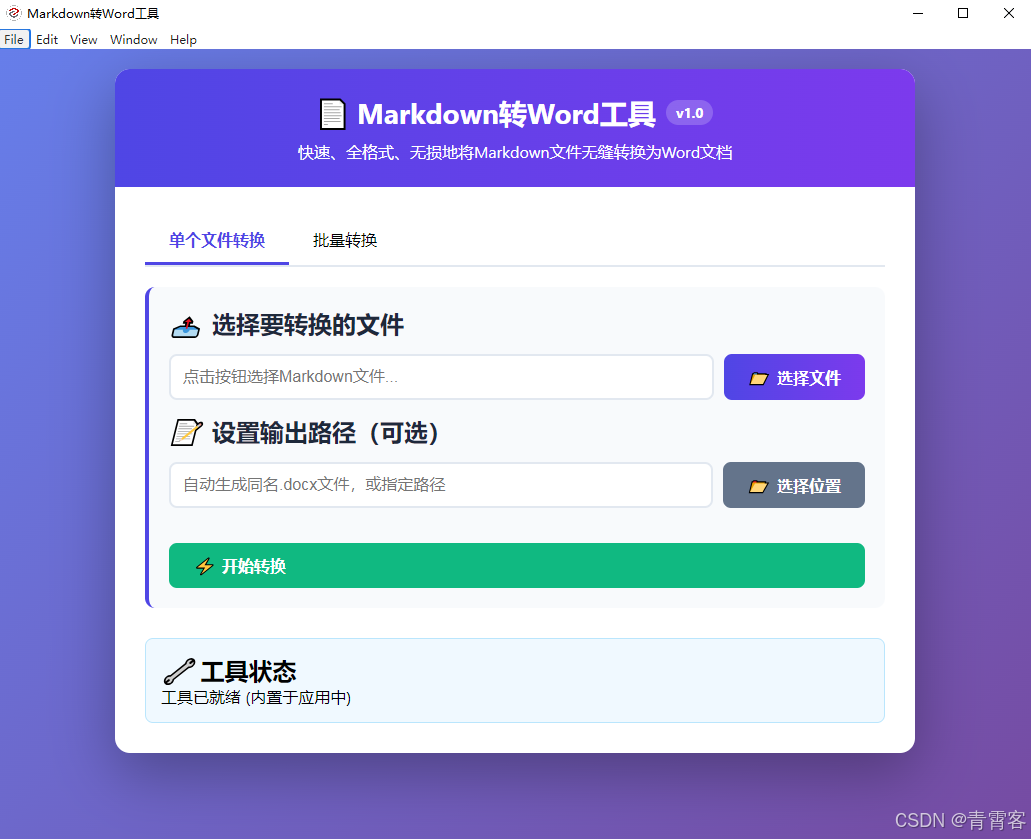Start conversion with 开始转换 button
Image resolution: width=1031 pixels, height=839 pixels.
pyautogui.click(x=516, y=565)
